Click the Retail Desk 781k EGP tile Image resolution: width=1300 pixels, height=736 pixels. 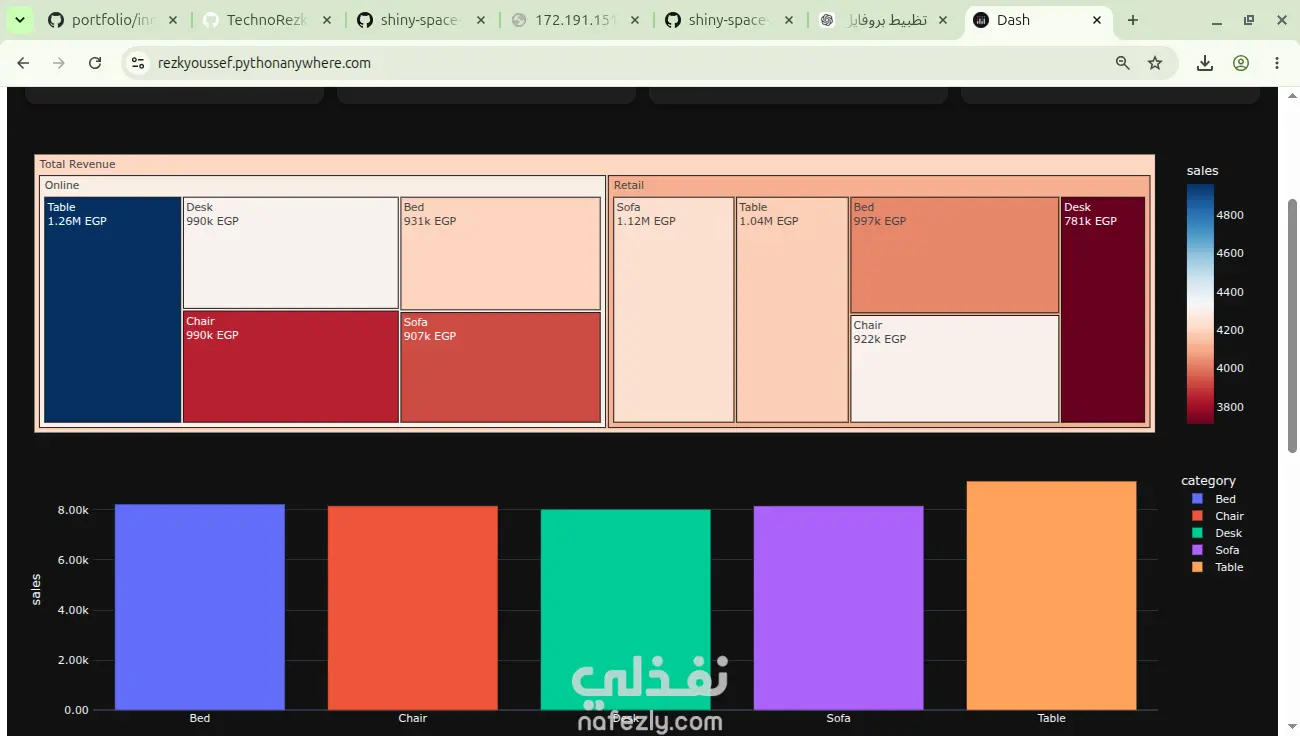click(1103, 310)
